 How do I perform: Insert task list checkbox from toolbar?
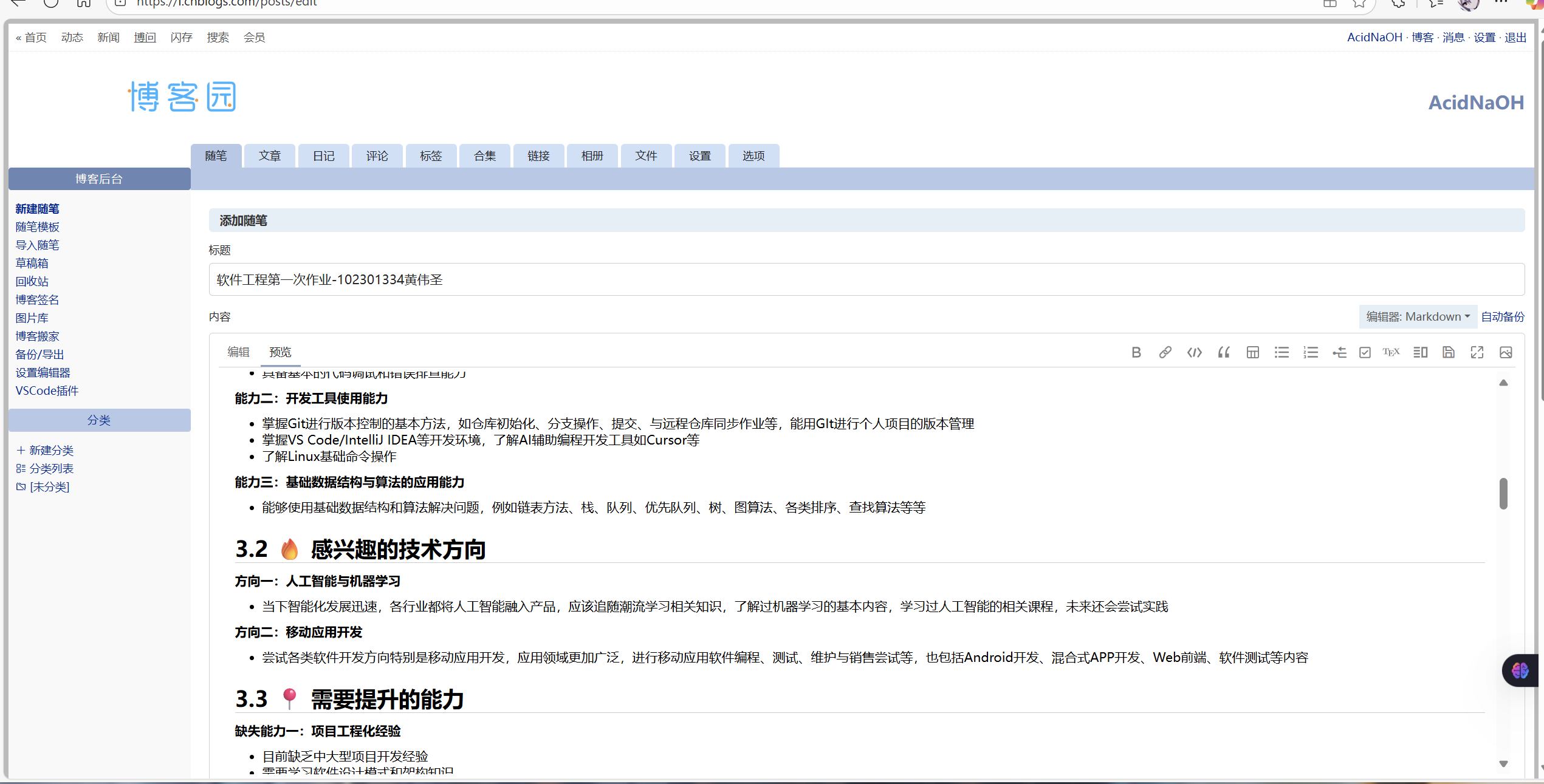[1365, 352]
